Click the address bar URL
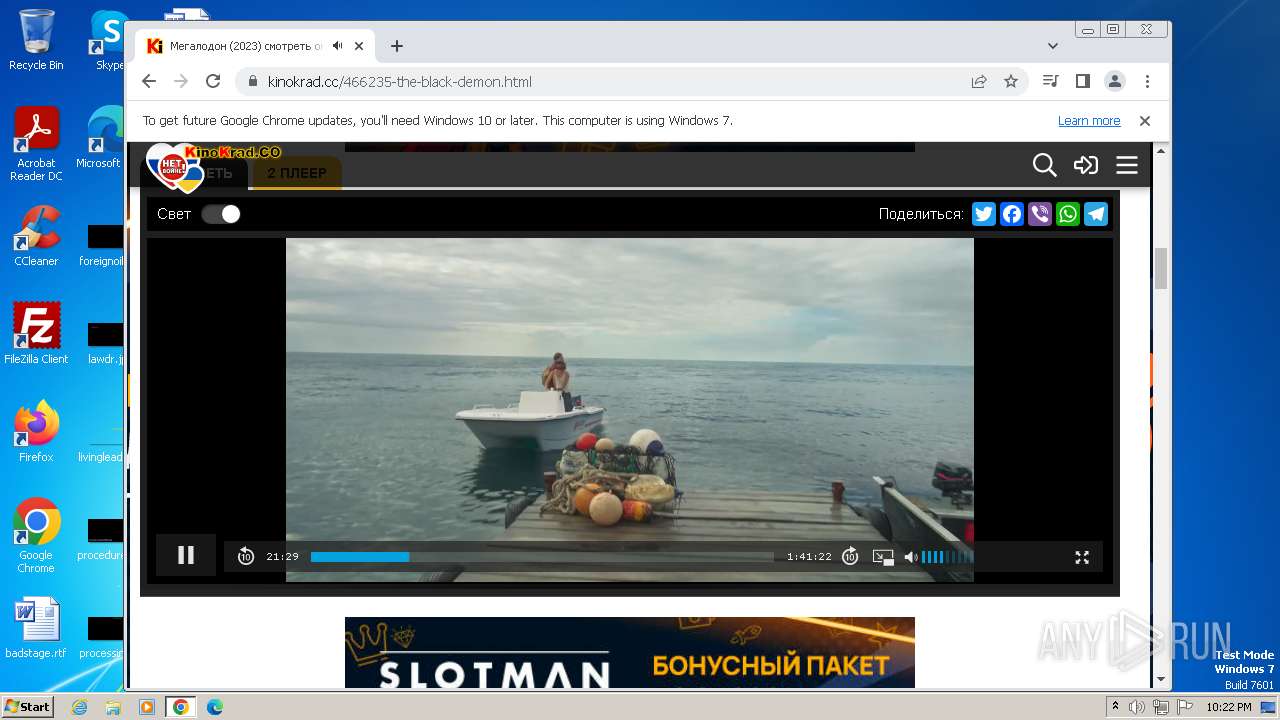 coord(400,82)
